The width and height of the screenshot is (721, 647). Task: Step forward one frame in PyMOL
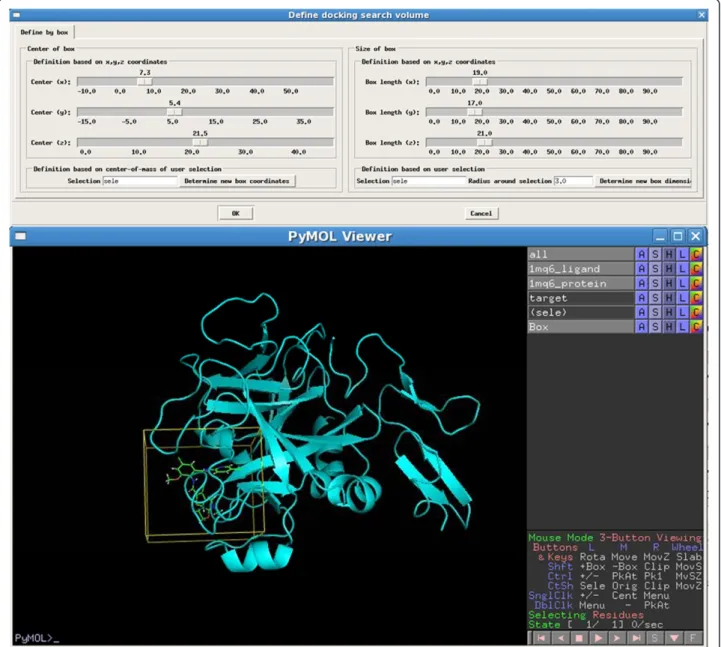617,638
